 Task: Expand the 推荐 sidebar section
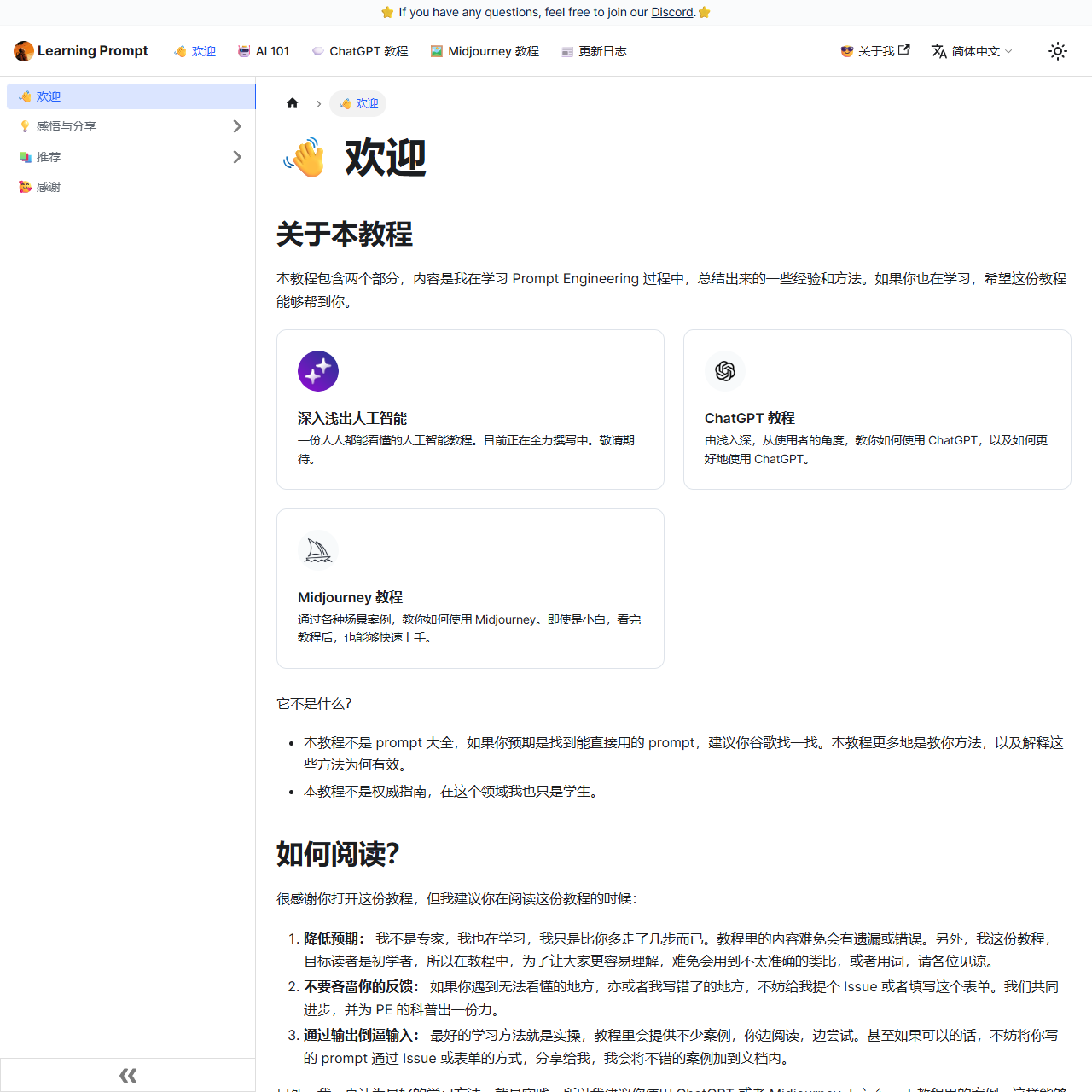pos(237,157)
